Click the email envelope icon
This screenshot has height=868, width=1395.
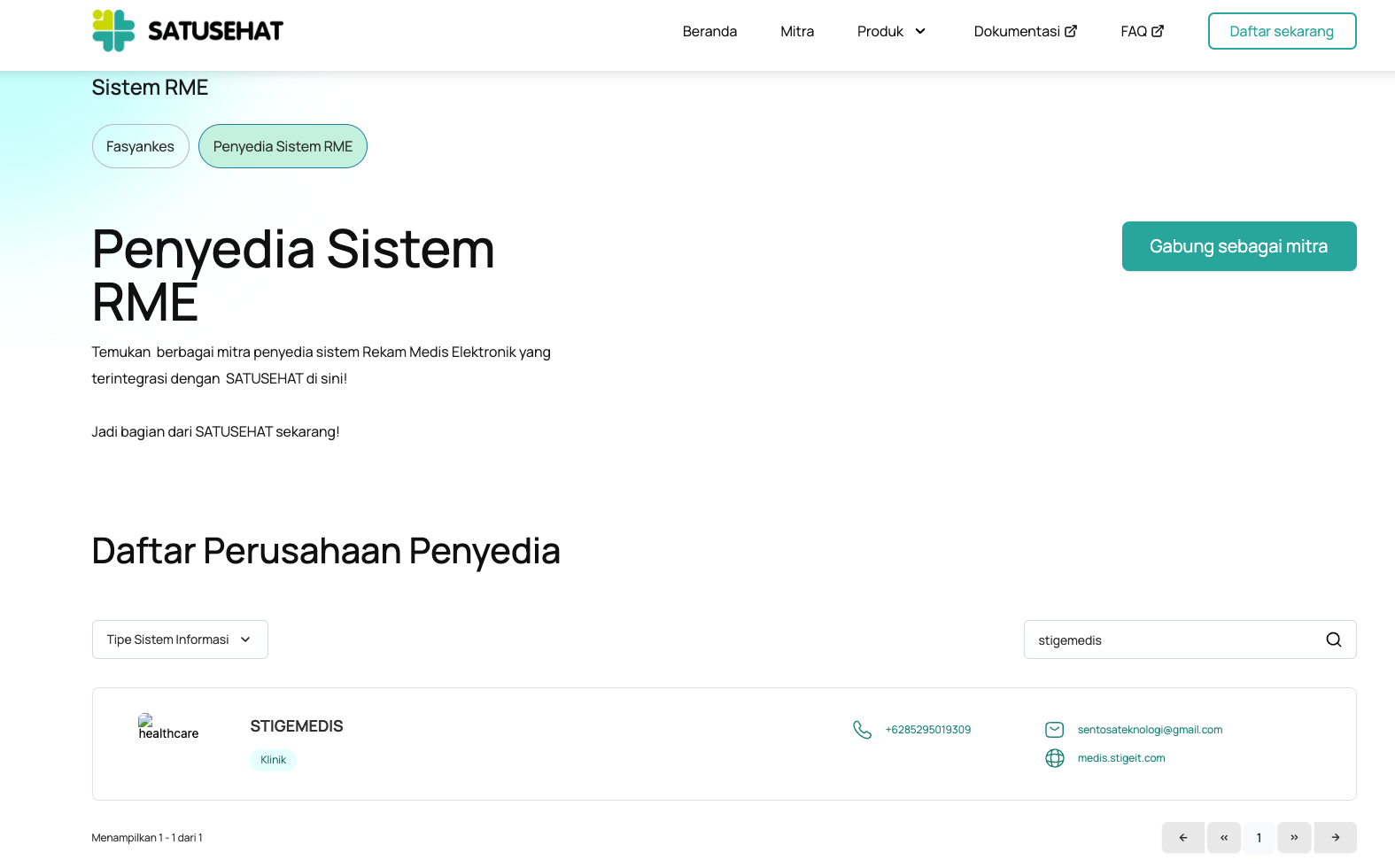[1054, 730]
